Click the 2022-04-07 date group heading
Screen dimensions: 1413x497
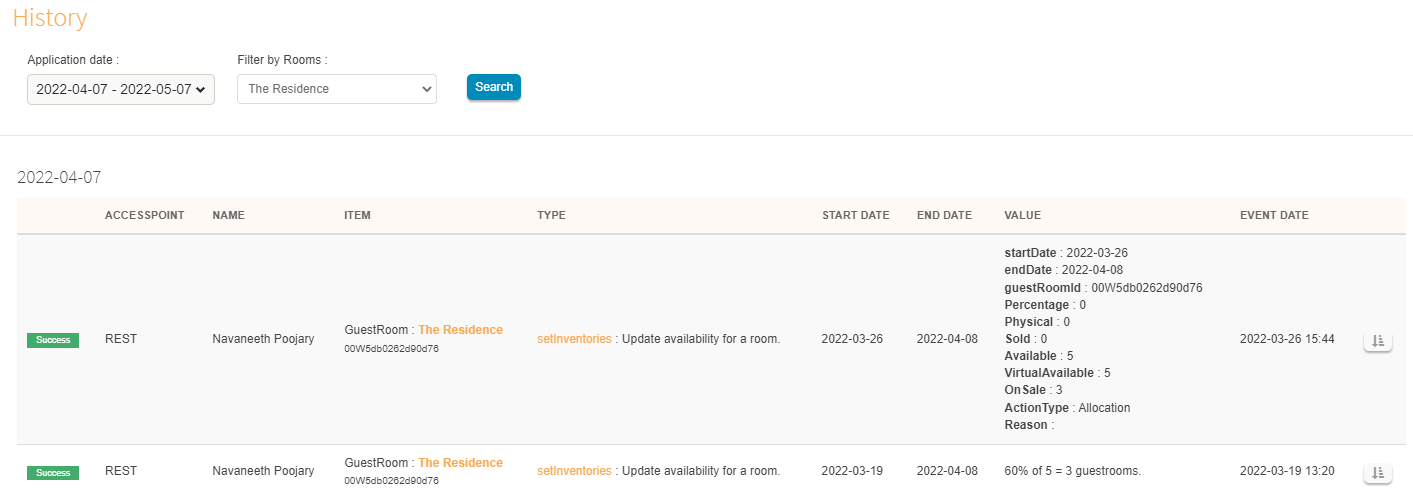click(59, 178)
